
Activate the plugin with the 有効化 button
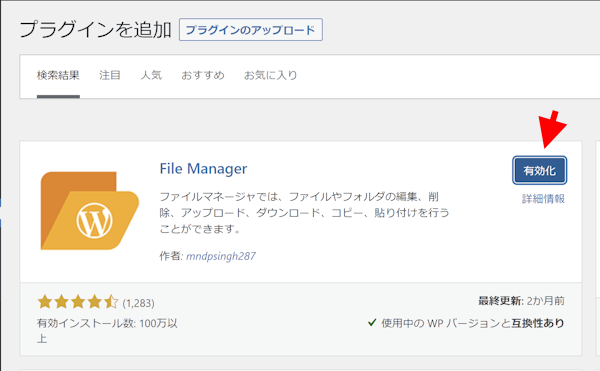(540, 171)
